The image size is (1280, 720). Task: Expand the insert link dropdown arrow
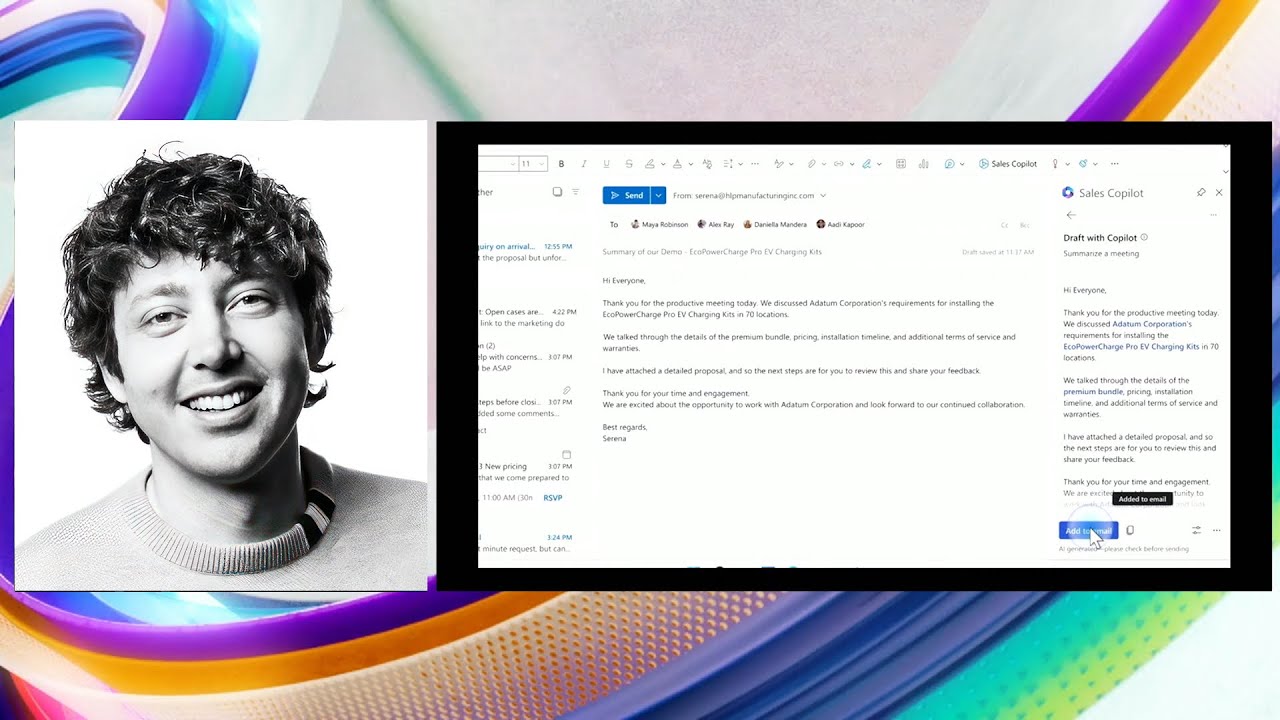(852, 164)
